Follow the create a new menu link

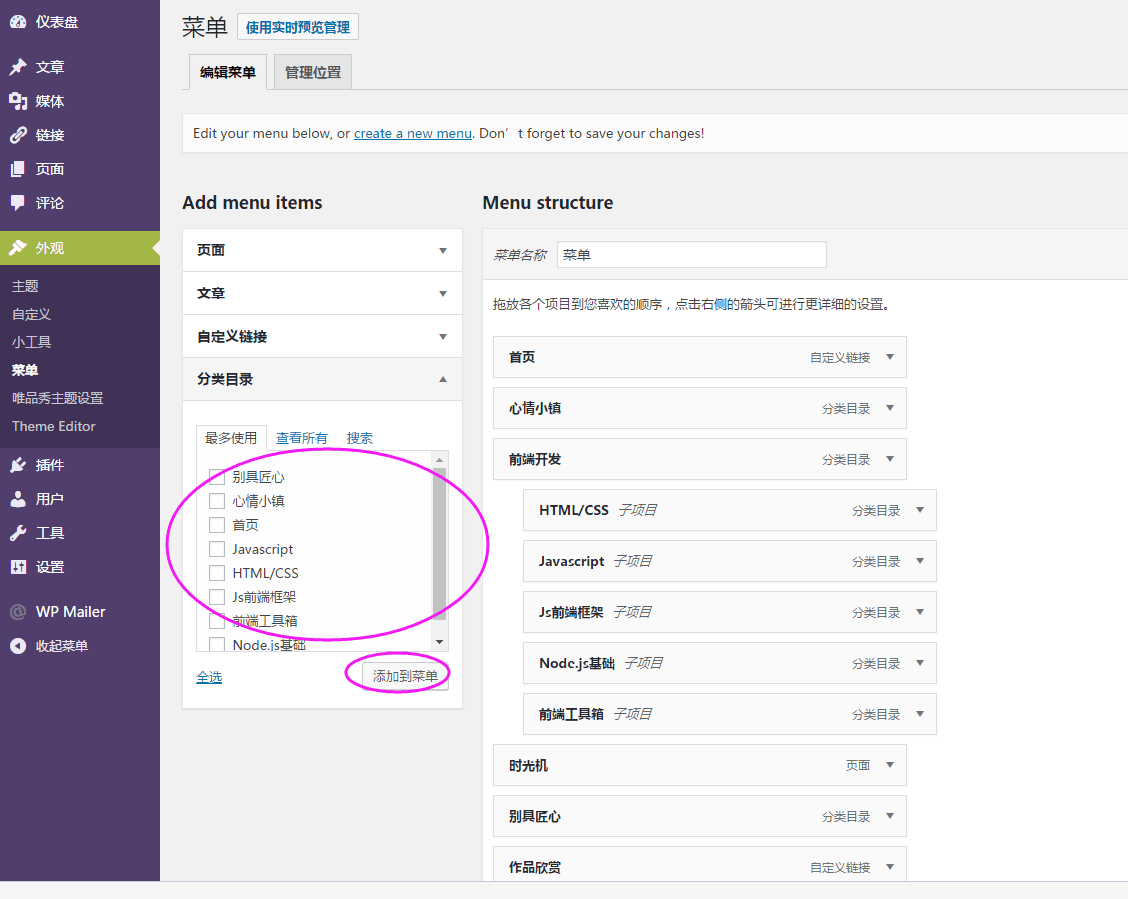tap(412, 132)
